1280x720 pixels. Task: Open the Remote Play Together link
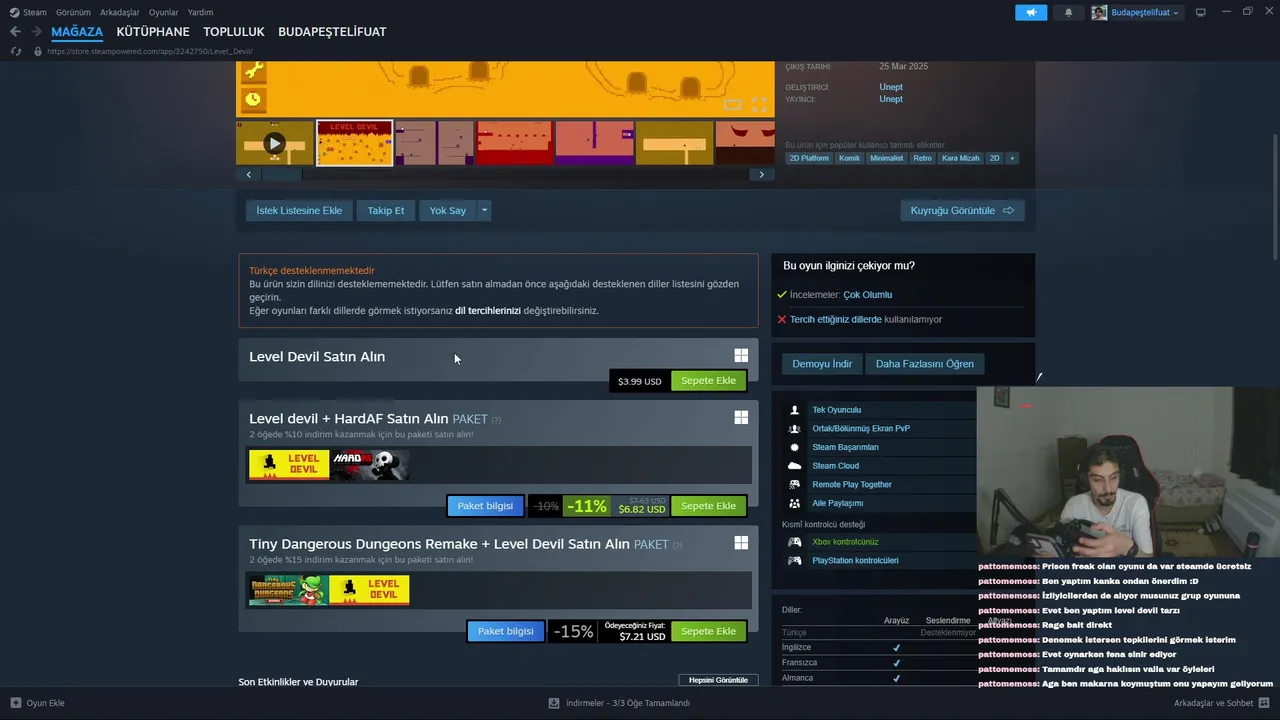852,485
